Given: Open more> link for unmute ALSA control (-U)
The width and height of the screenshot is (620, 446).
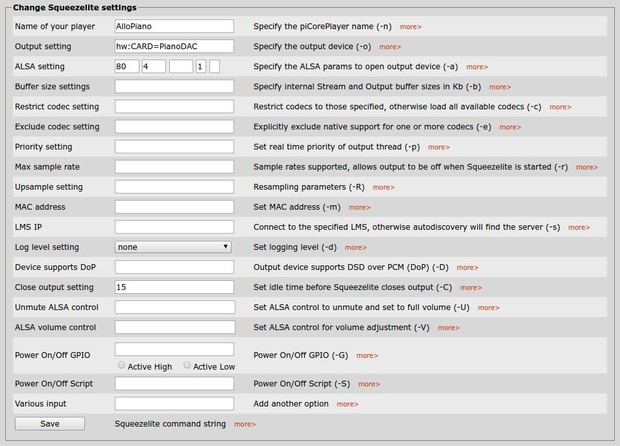Looking at the screenshot, I should pos(488,308).
